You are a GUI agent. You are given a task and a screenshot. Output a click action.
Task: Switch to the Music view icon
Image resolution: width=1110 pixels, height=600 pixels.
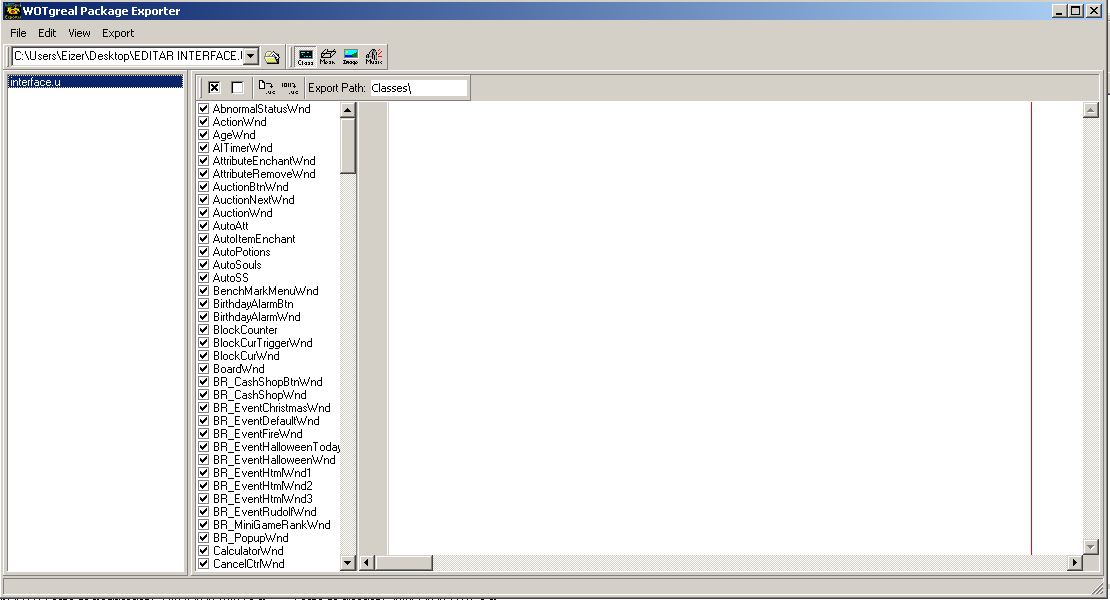pos(374,57)
